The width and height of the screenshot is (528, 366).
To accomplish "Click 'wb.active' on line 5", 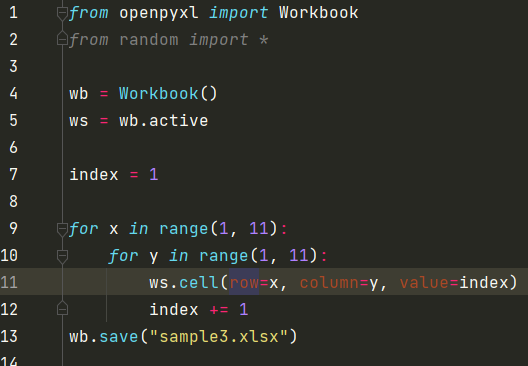I will pos(164,121).
